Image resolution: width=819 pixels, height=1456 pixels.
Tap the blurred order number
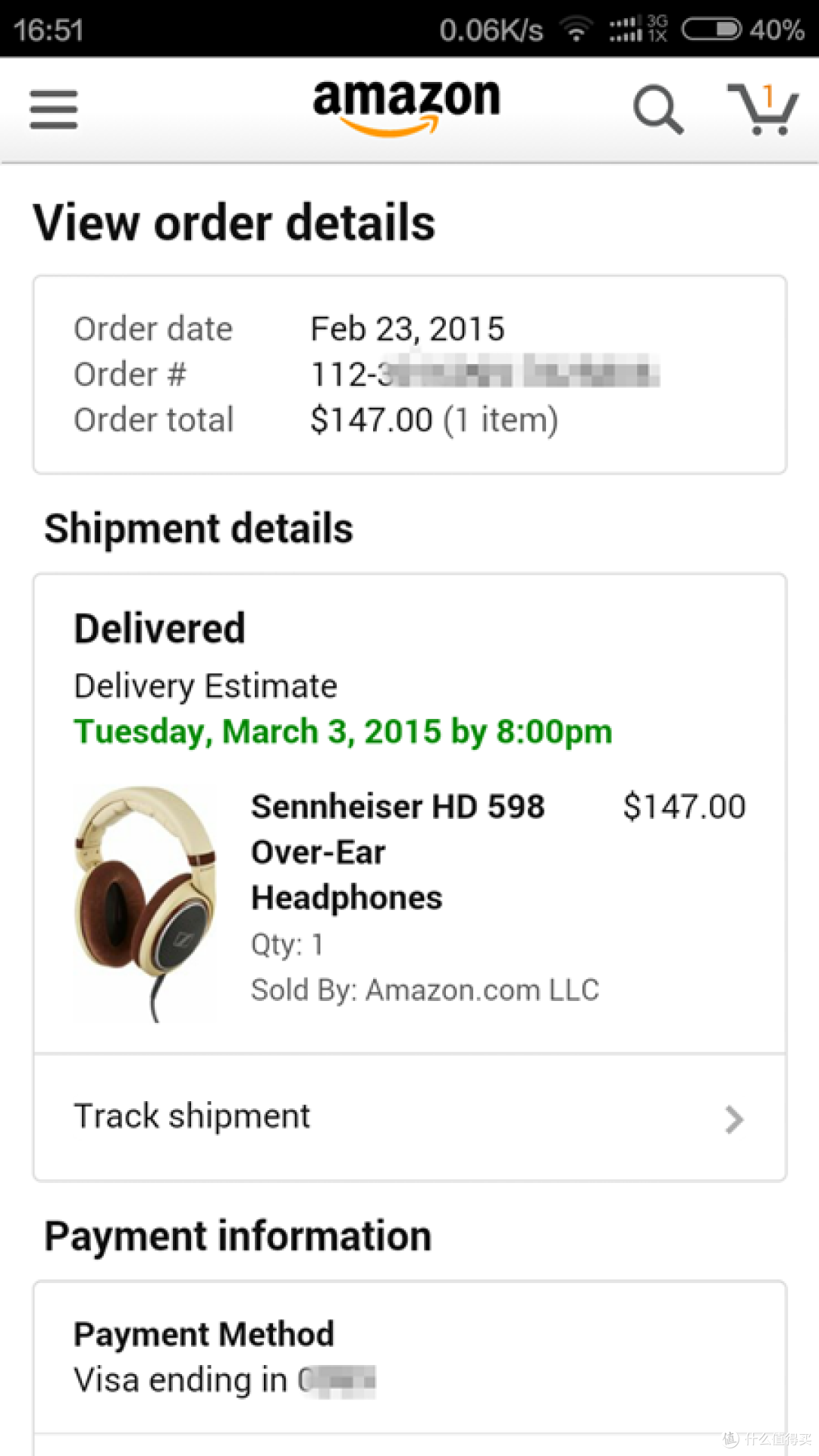coord(485,374)
